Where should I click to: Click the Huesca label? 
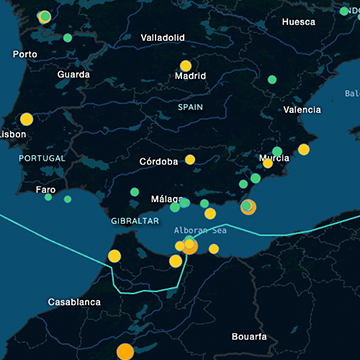click(x=299, y=22)
